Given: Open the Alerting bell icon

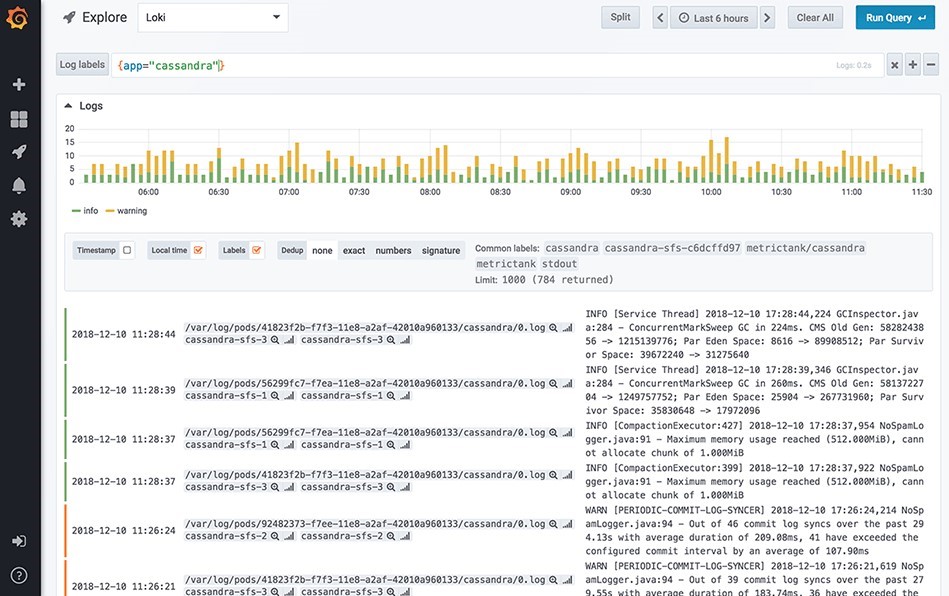Looking at the screenshot, I should (19, 185).
